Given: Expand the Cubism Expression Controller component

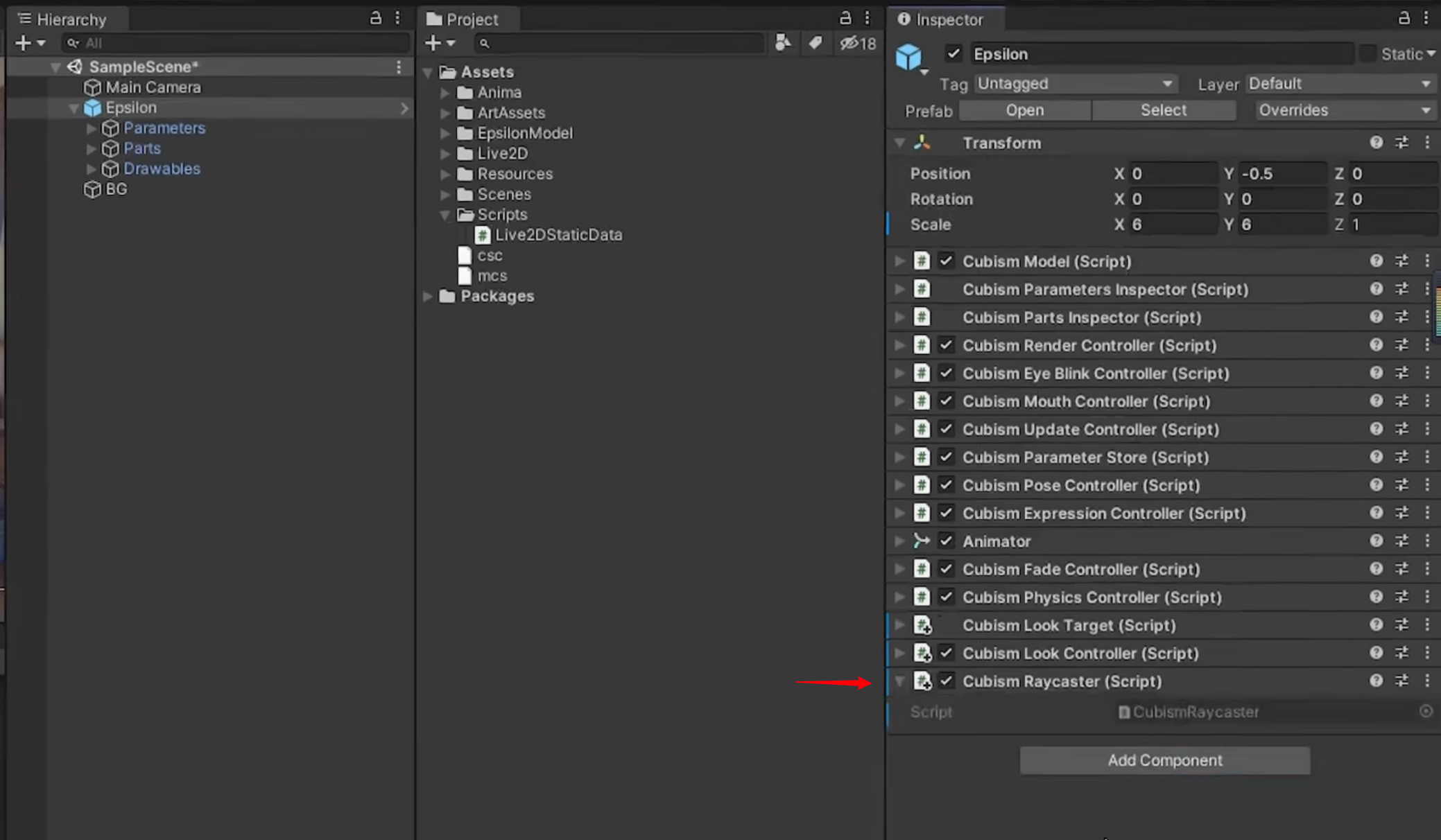Looking at the screenshot, I should pos(899,513).
